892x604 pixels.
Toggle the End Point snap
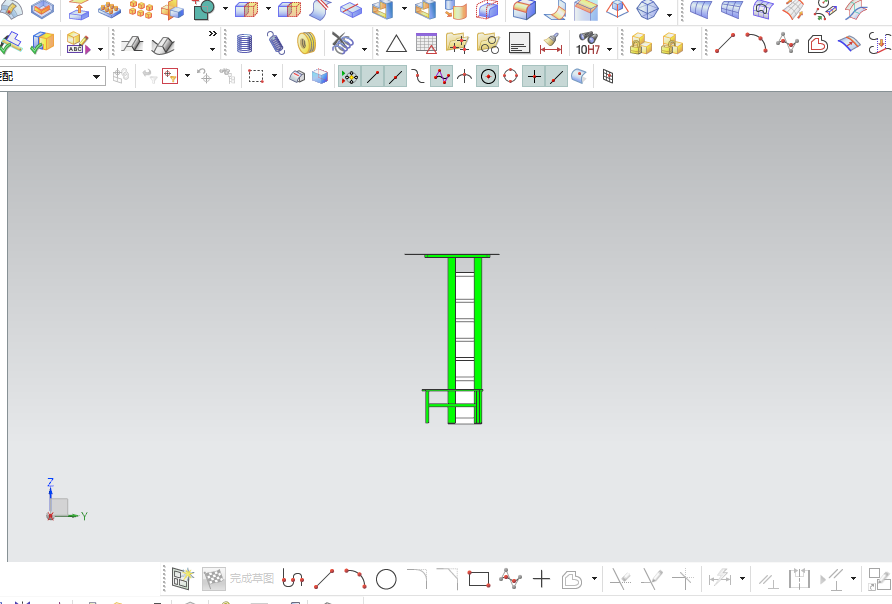point(372,76)
